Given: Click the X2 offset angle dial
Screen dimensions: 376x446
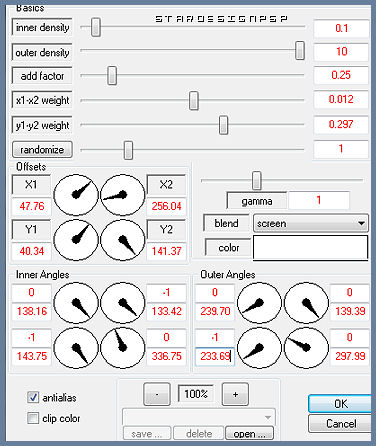Looking at the screenshot, I should click(123, 195).
